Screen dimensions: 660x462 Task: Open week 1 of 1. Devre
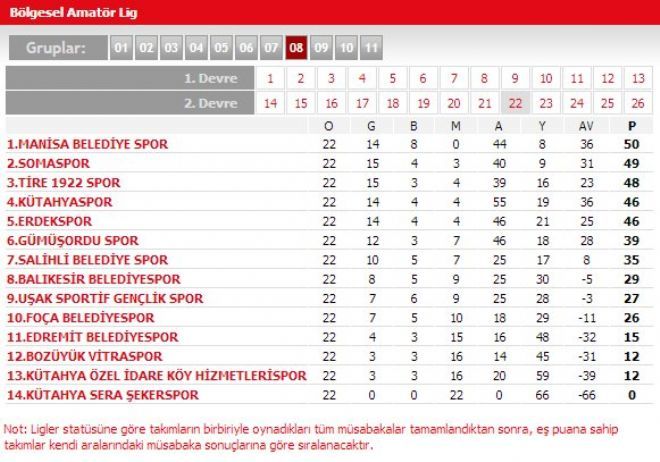[x=270, y=78]
